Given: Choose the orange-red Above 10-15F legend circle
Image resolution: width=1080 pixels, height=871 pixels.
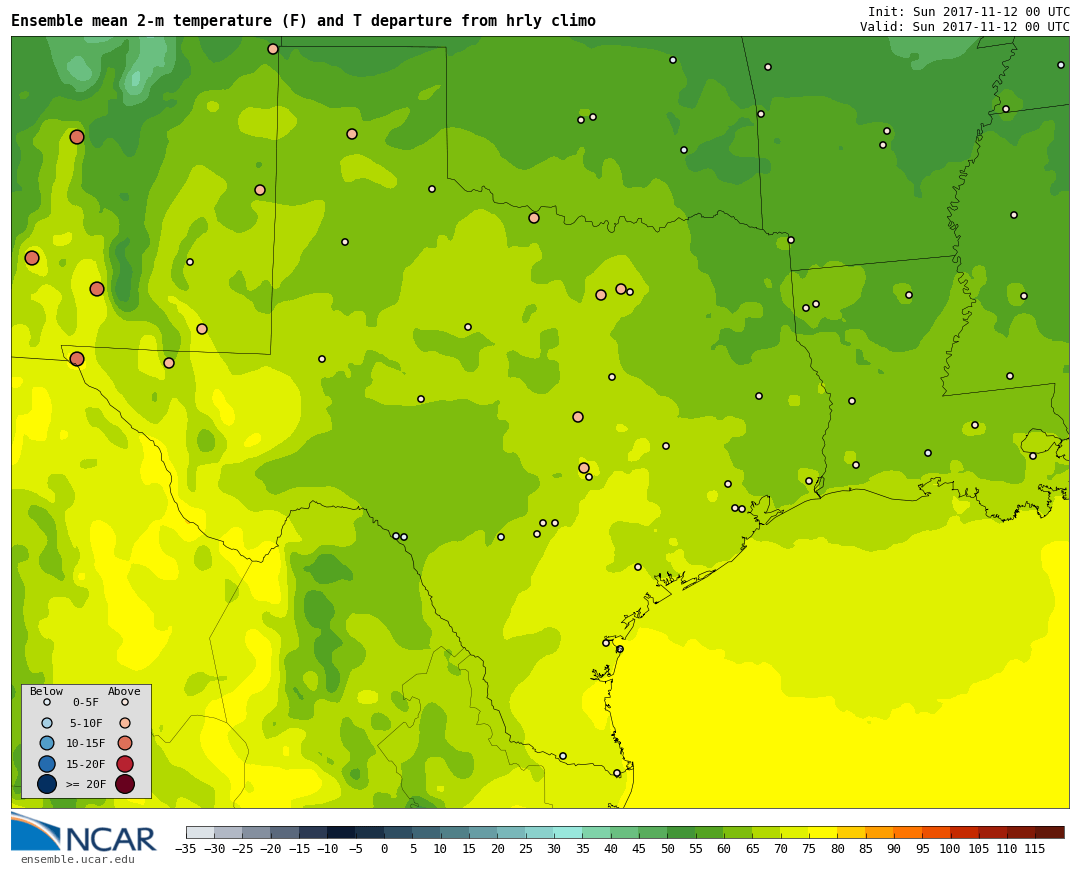Looking at the screenshot, I should pos(125,743).
